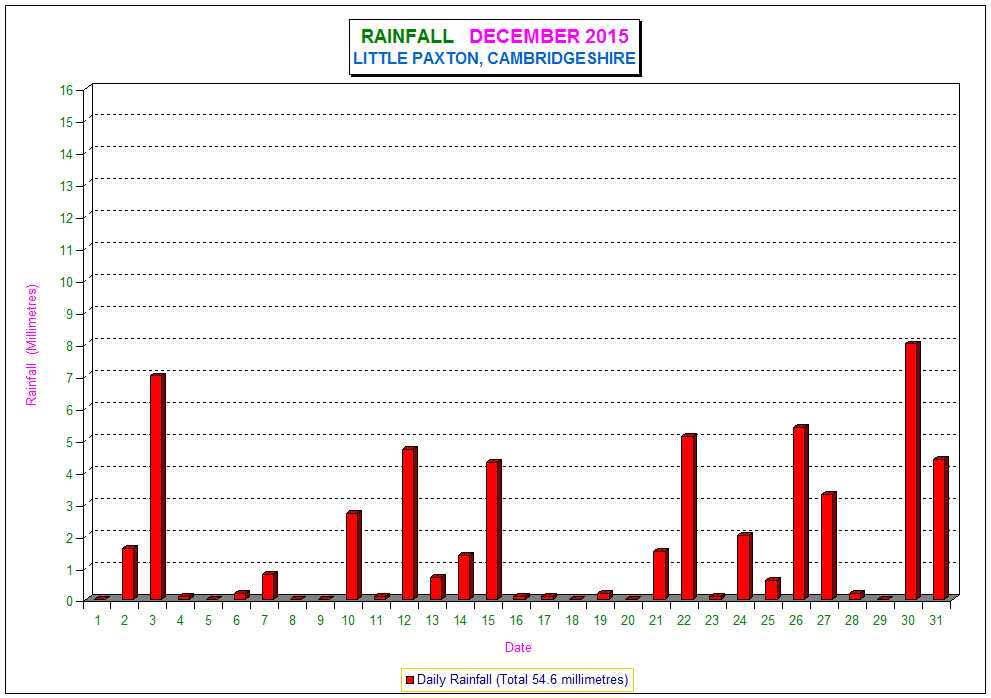Click the y-axis value 5
The height and width of the screenshot is (698, 991).
pyautogui.click(x=70, y=442)
